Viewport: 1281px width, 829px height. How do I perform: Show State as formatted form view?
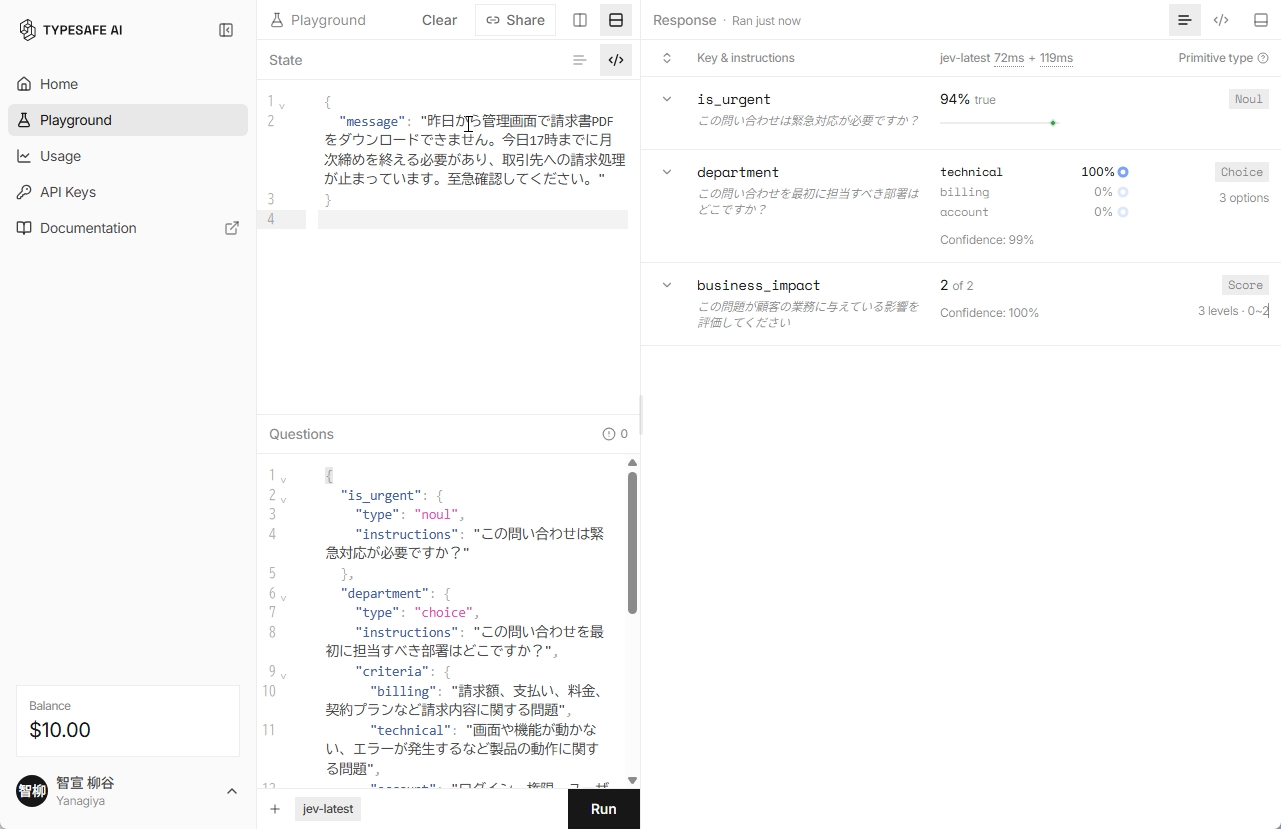click(x=580, y=60)
